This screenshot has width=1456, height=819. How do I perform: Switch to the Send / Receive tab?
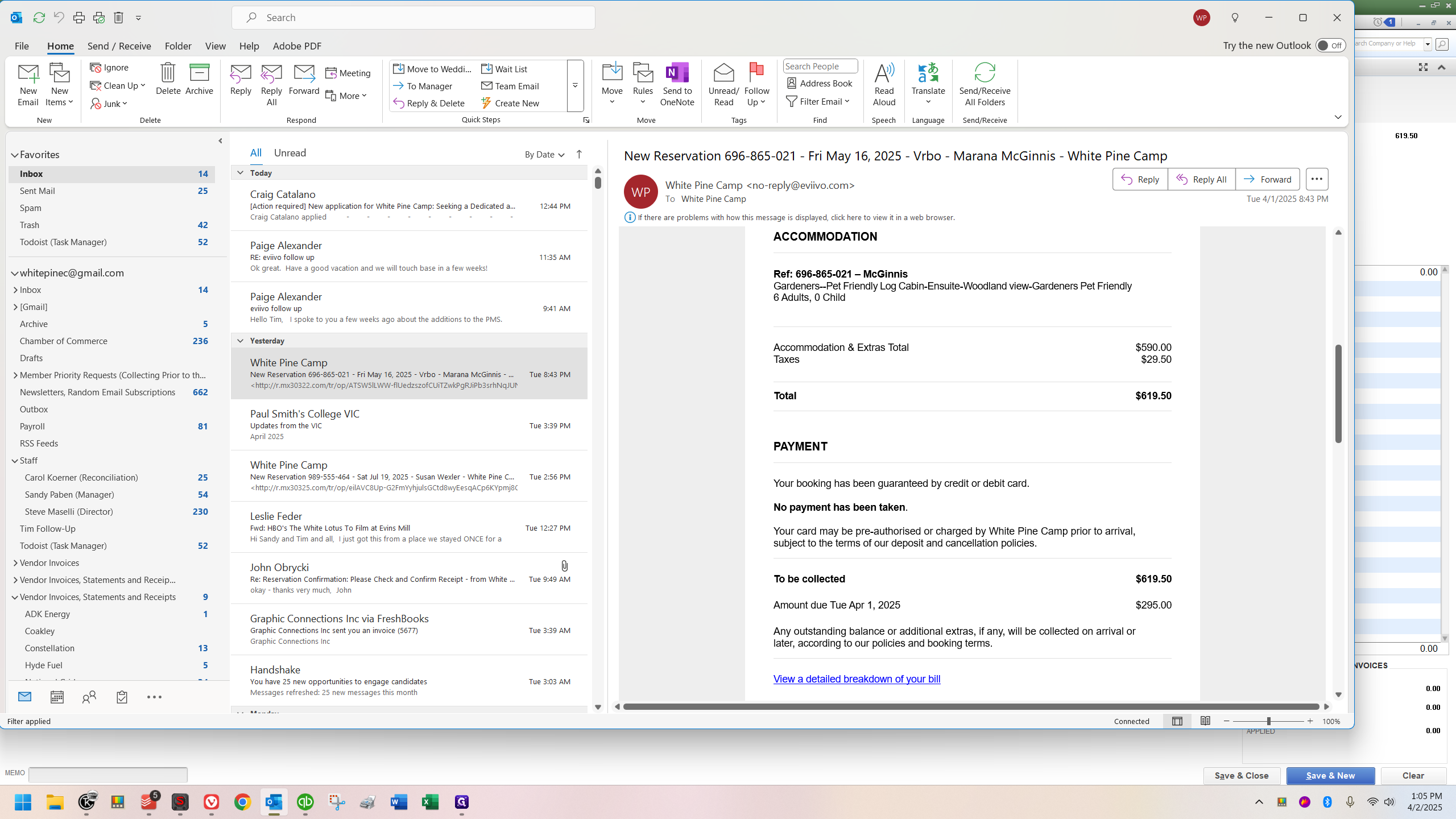(119, 46)
